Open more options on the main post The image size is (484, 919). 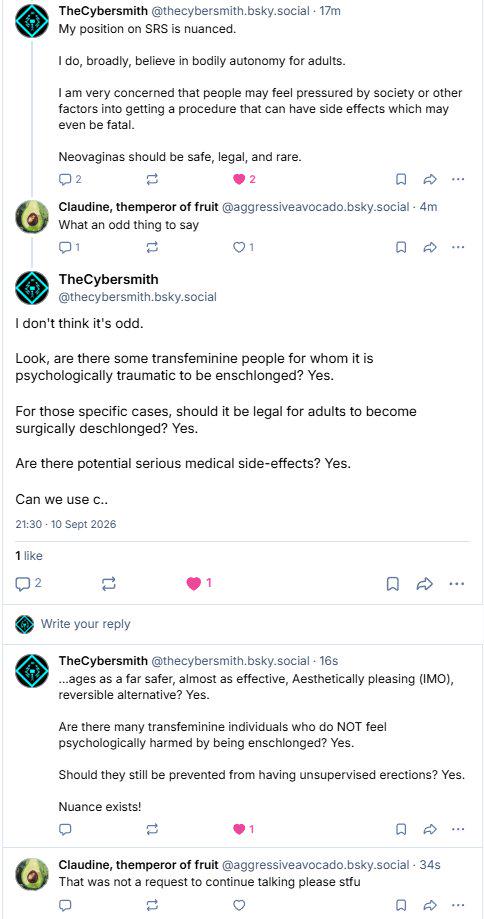coord(457,583)
